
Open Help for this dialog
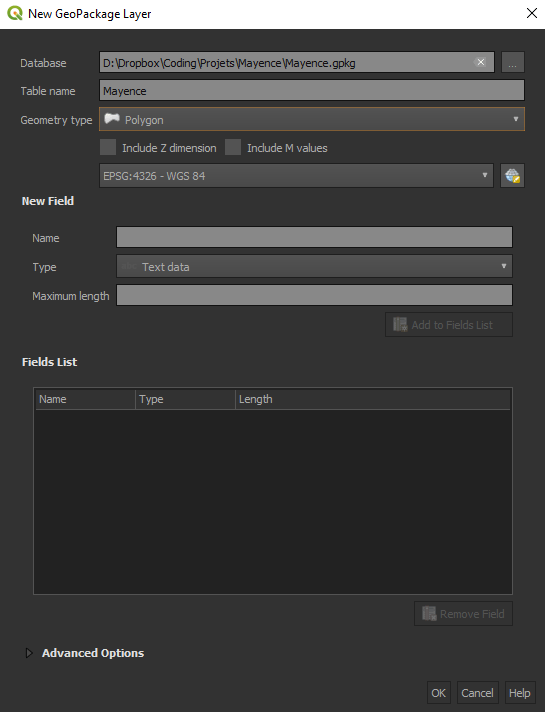click(520, 693)
